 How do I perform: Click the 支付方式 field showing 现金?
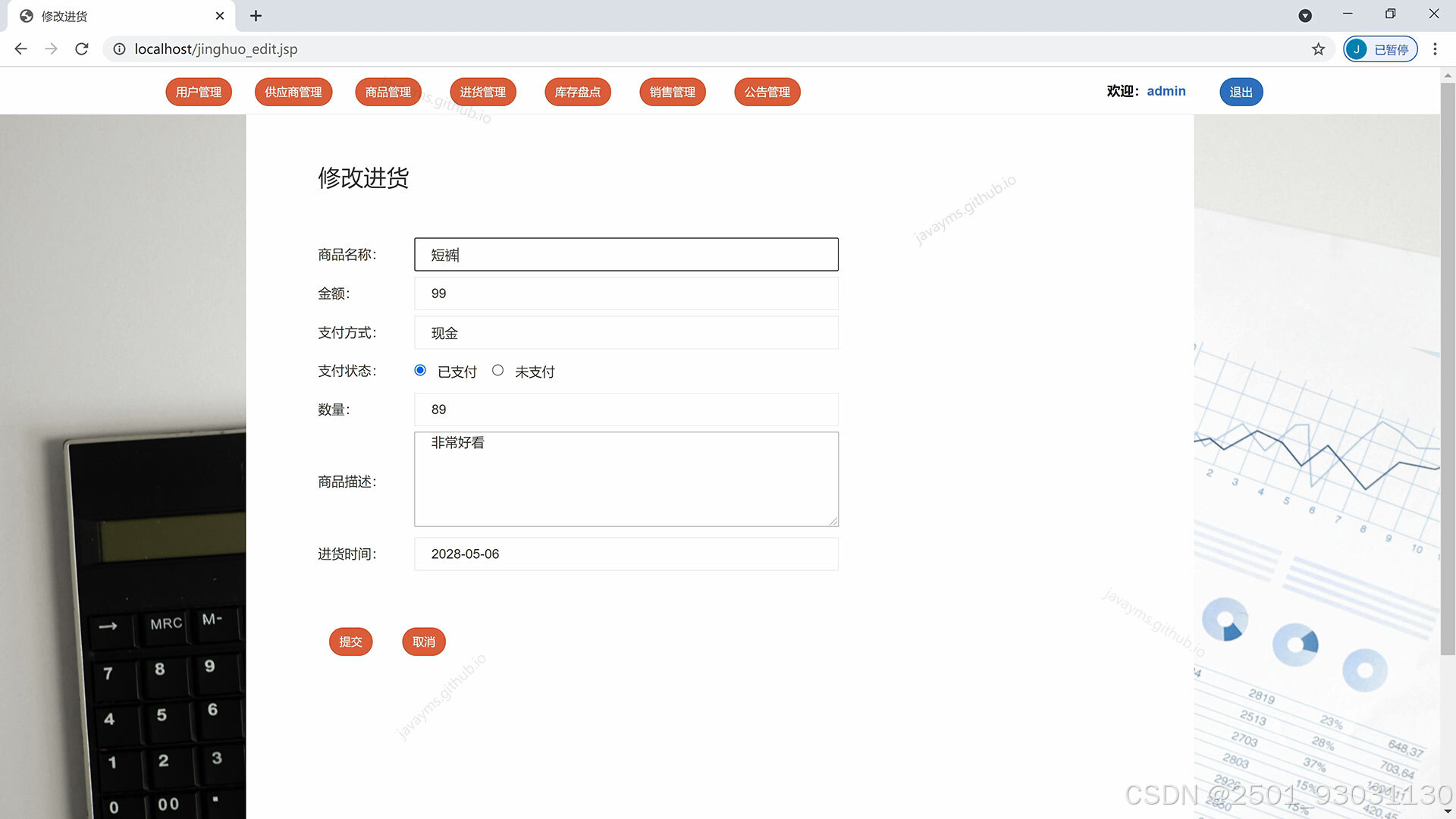coord(626,333)
